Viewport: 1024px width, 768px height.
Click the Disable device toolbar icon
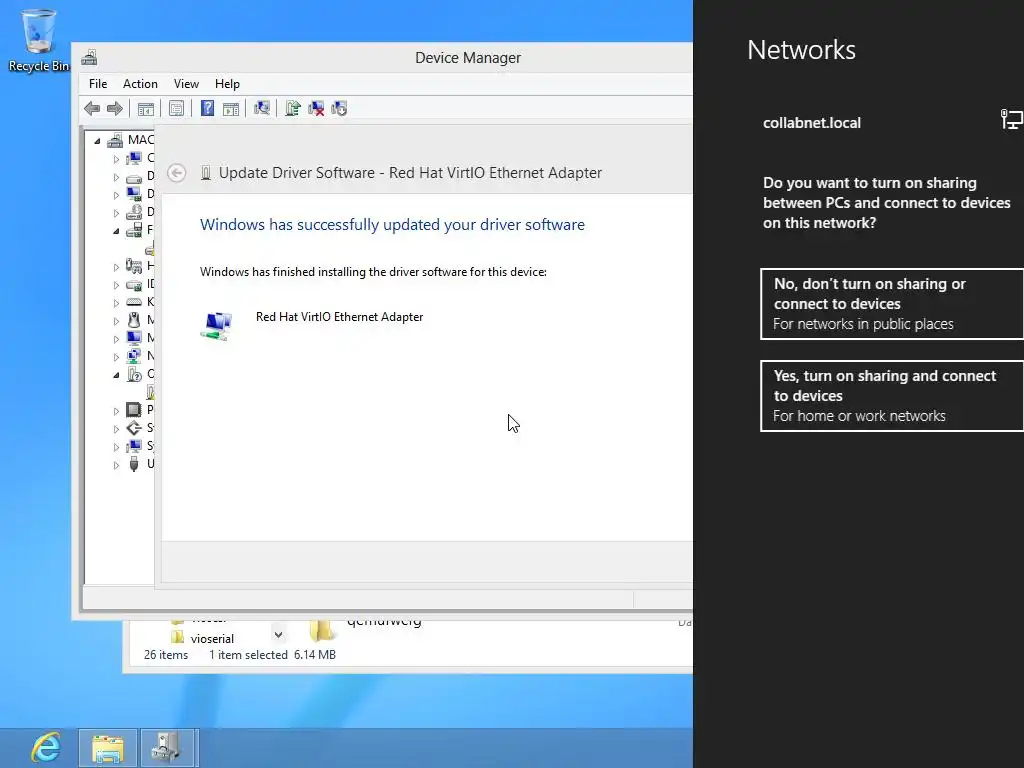(339, 108)
